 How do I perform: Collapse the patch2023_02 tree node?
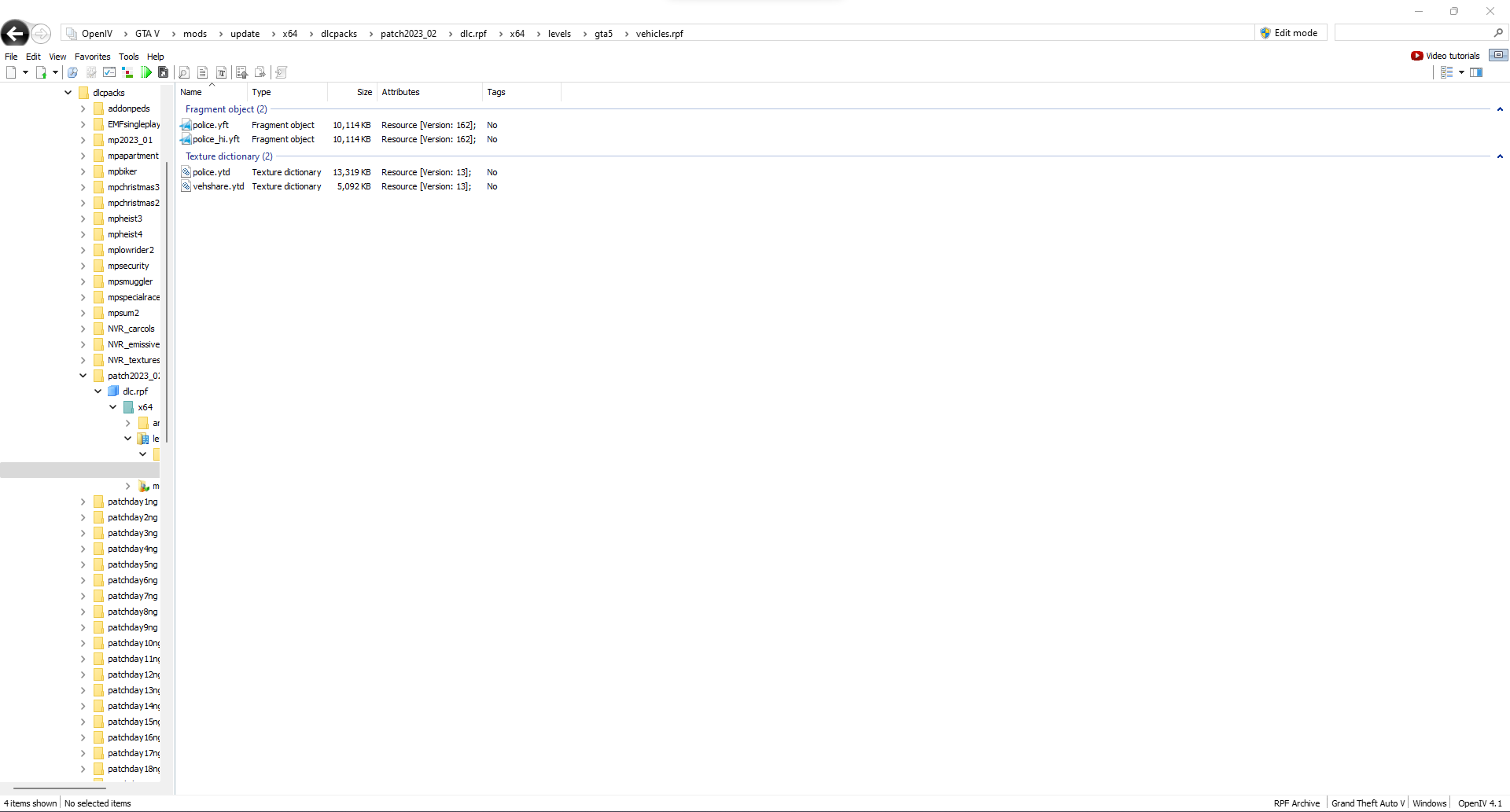click(83, 376)
